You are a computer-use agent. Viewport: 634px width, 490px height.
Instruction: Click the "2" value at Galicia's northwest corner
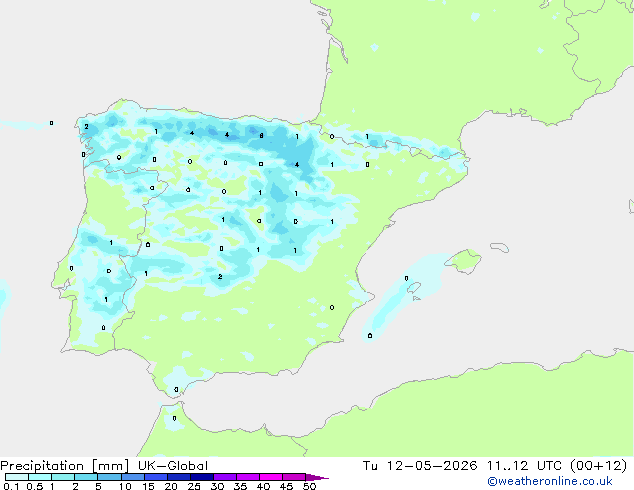(86, 127)
